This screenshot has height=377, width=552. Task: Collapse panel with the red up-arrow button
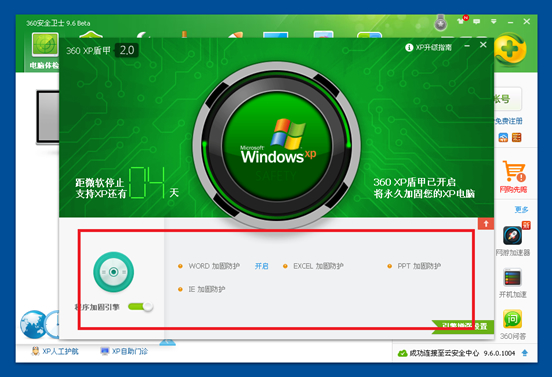coord(486,224)
